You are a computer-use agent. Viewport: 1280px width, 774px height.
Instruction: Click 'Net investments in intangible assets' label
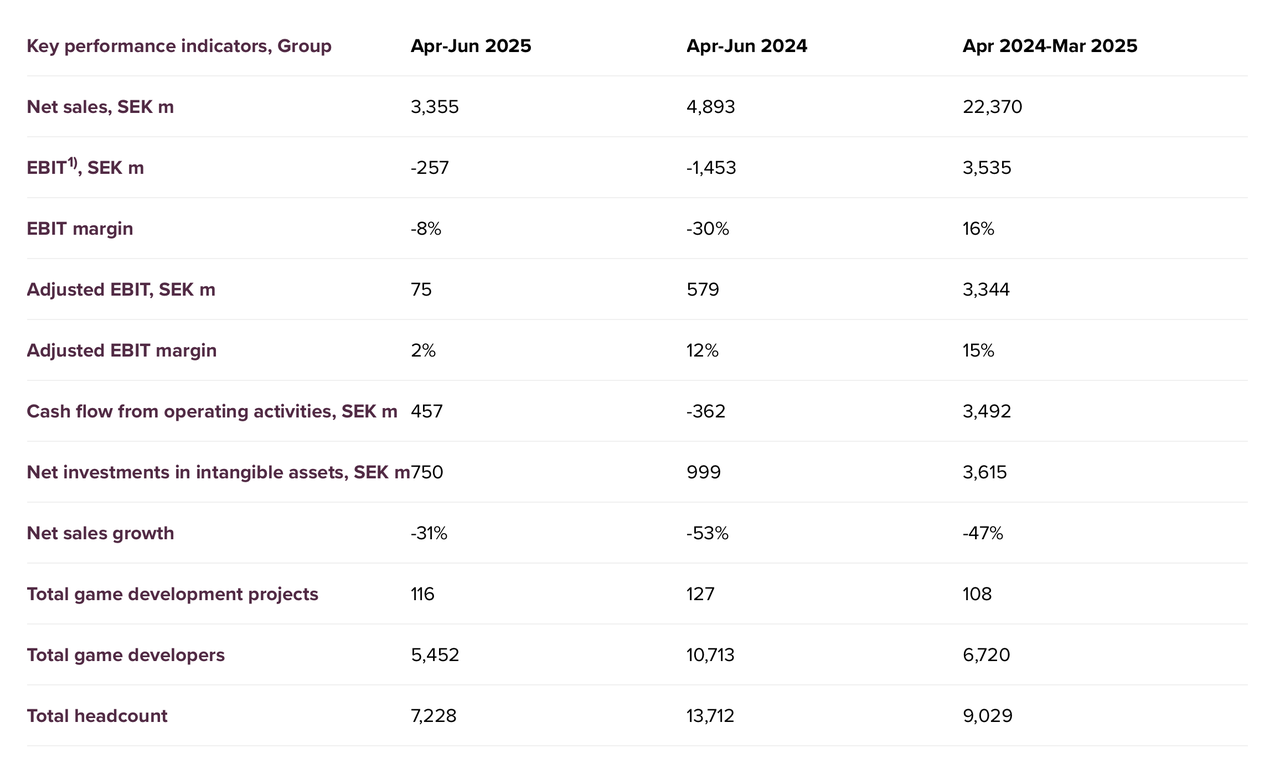click(x=217, y=472)
